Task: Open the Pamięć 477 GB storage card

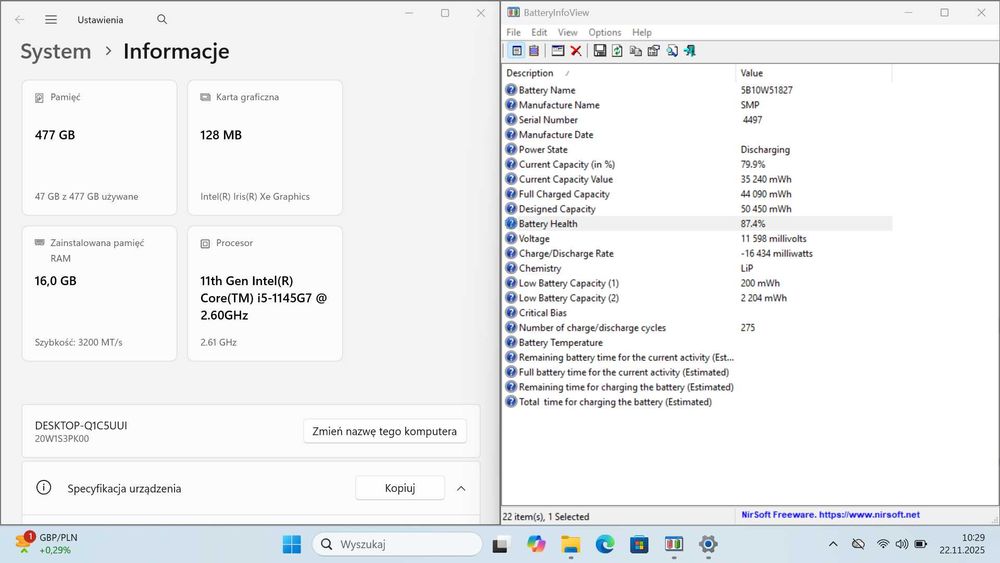Action: point(99,147)
